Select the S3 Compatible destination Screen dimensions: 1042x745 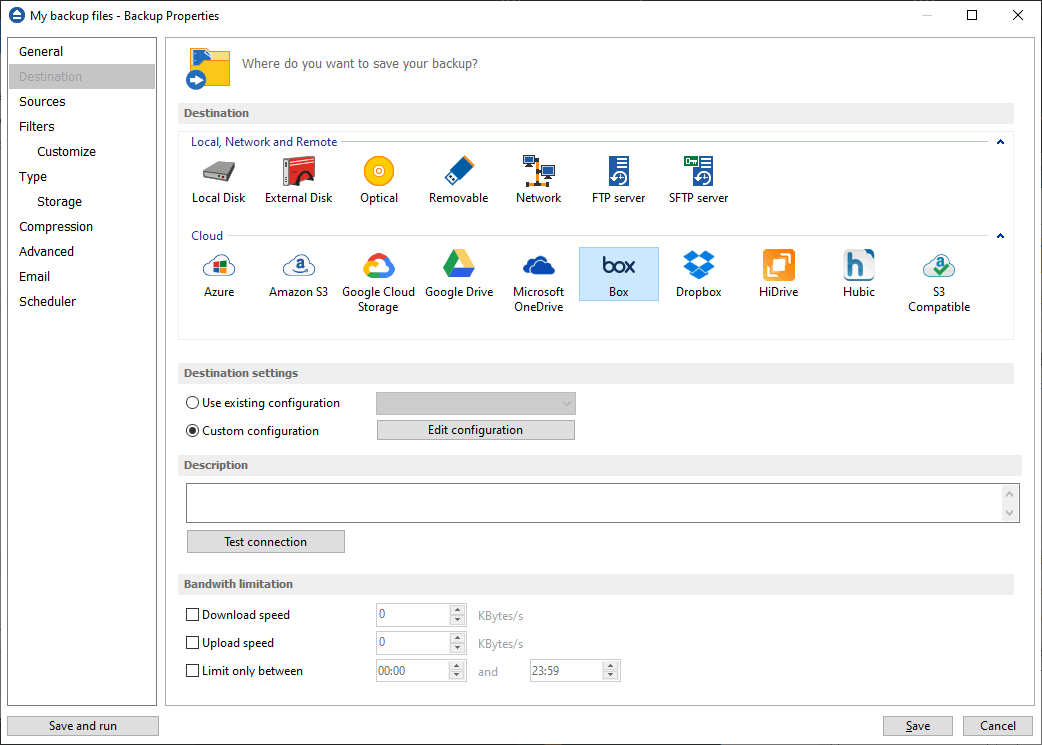click(x=939, y=281)
